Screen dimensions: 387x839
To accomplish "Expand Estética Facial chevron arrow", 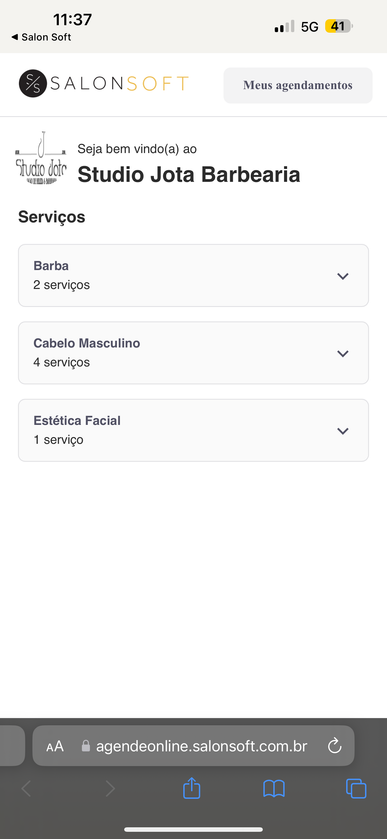I will (343, 431).
